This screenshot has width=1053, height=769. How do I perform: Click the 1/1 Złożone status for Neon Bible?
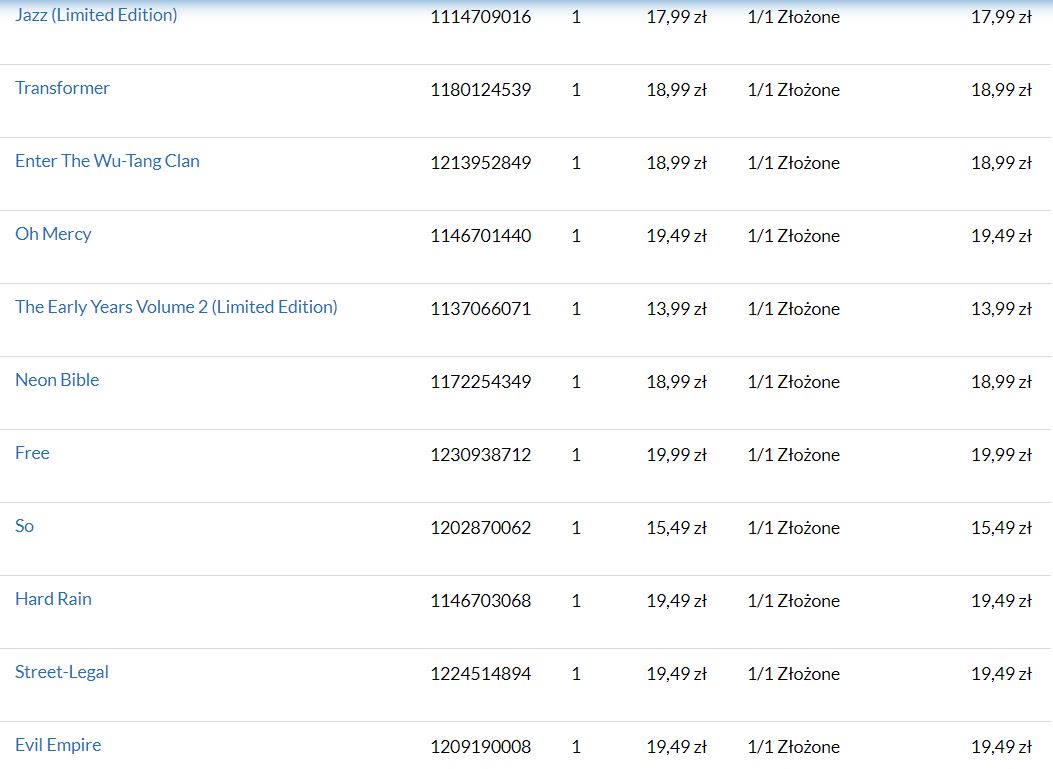(794, 381)
